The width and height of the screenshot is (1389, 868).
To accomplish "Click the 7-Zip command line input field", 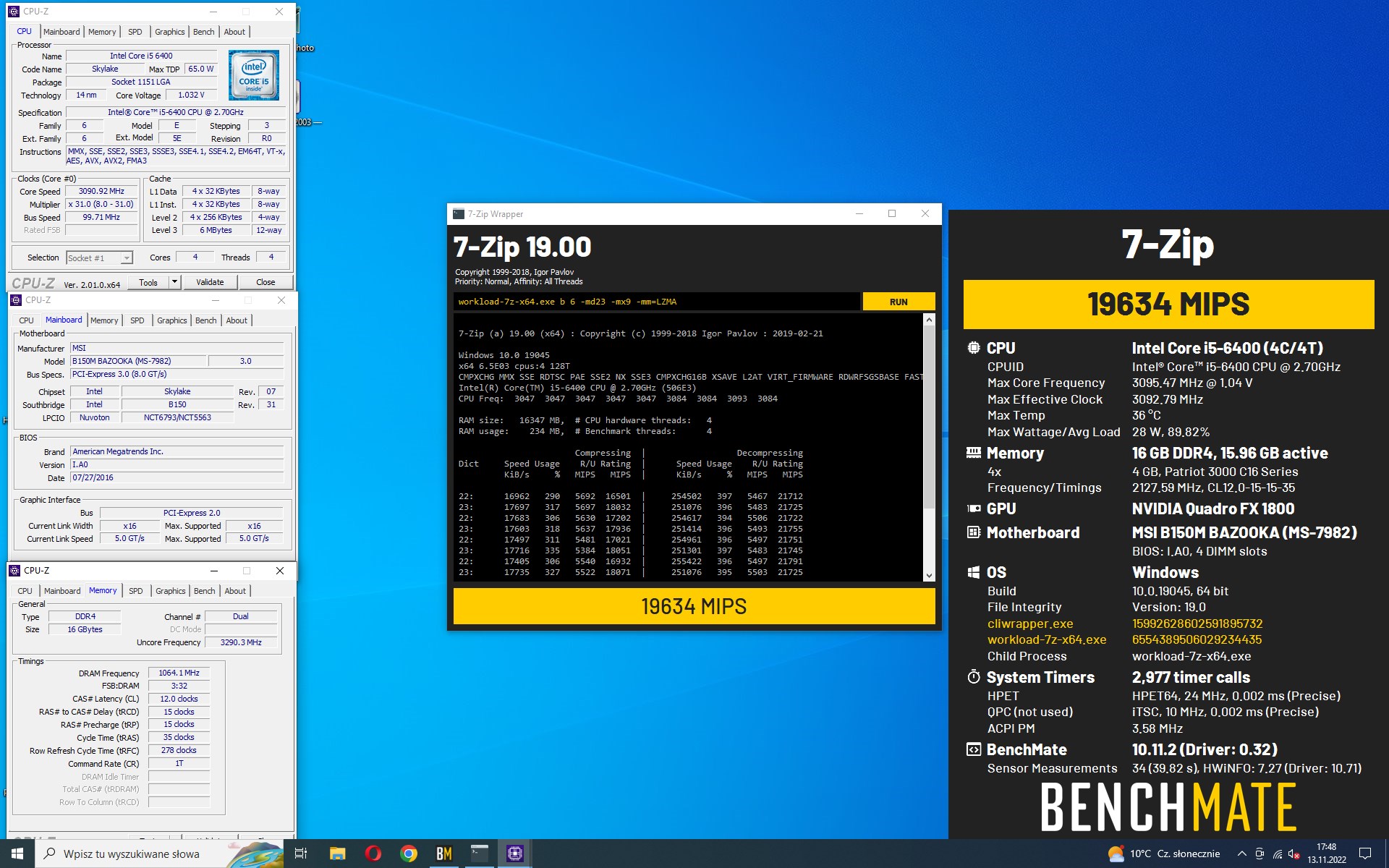I will tap(656, 302).
